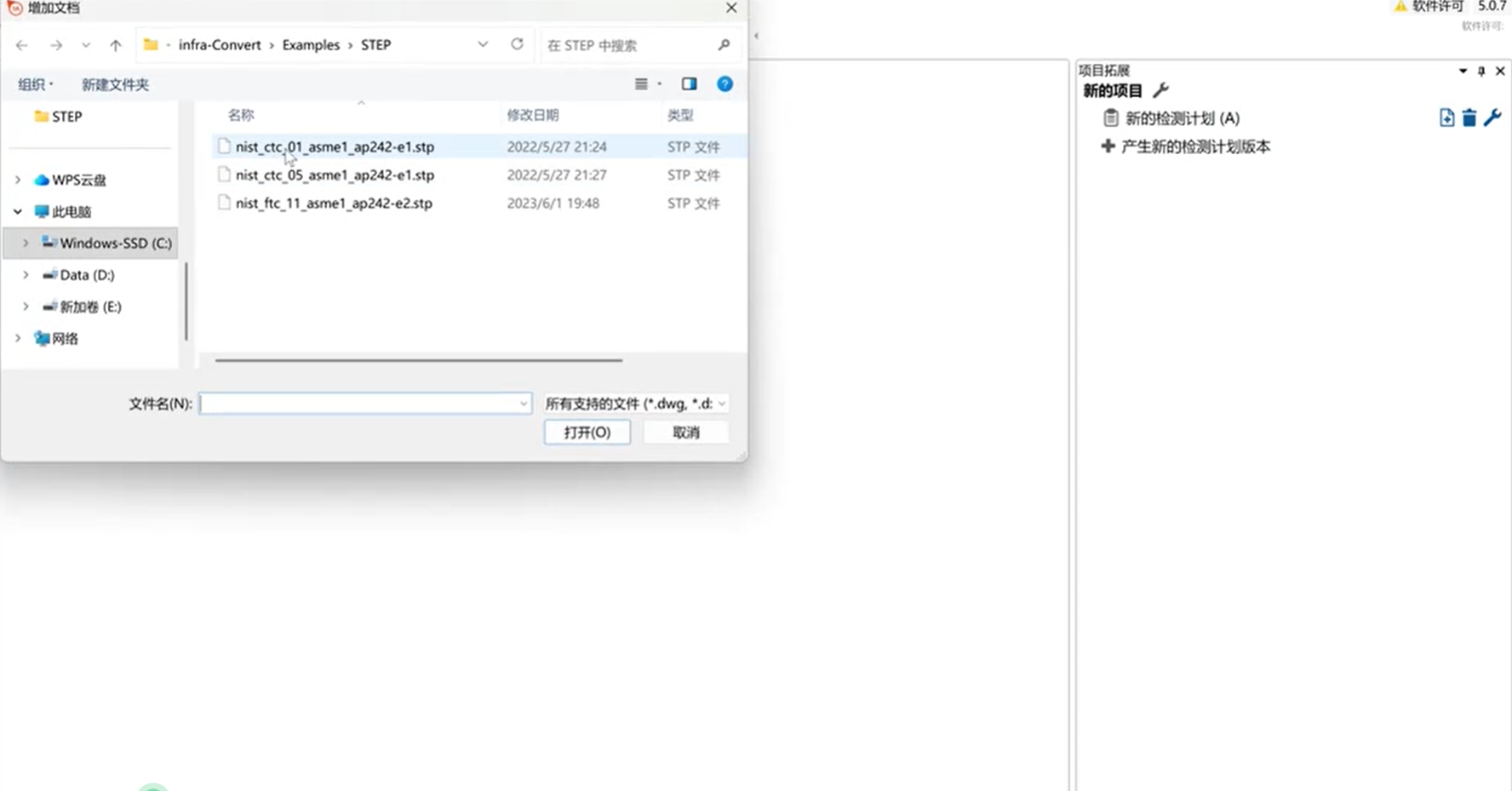The height and width of the screenshot is (791, 1512).
Task: Pin the 项目拓展 panel
Action: pyautogui.click(x=1481, y=72)
